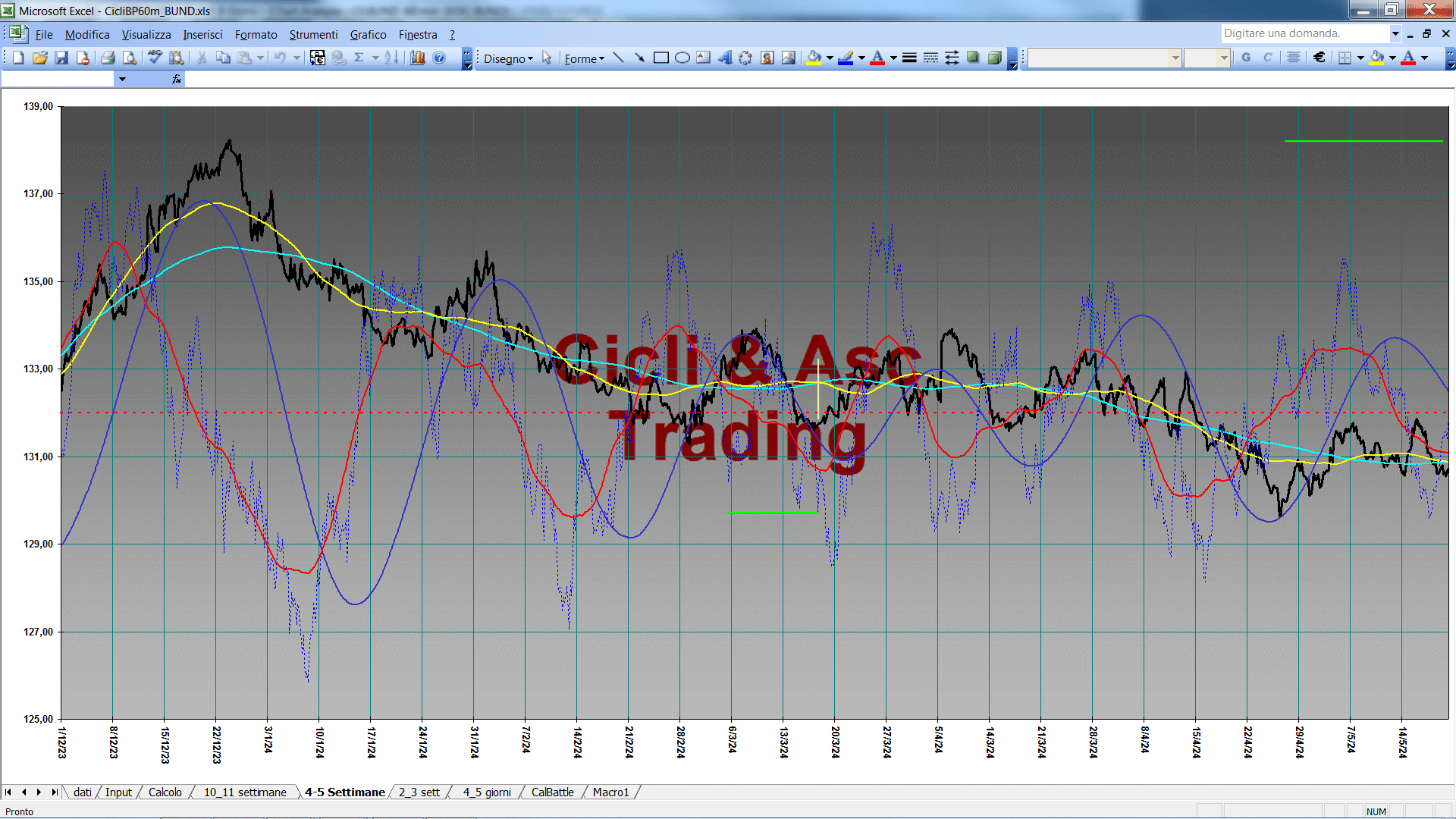Print using the printer icon
Viewport: 1456px width, 819px height.
(108, 58)
